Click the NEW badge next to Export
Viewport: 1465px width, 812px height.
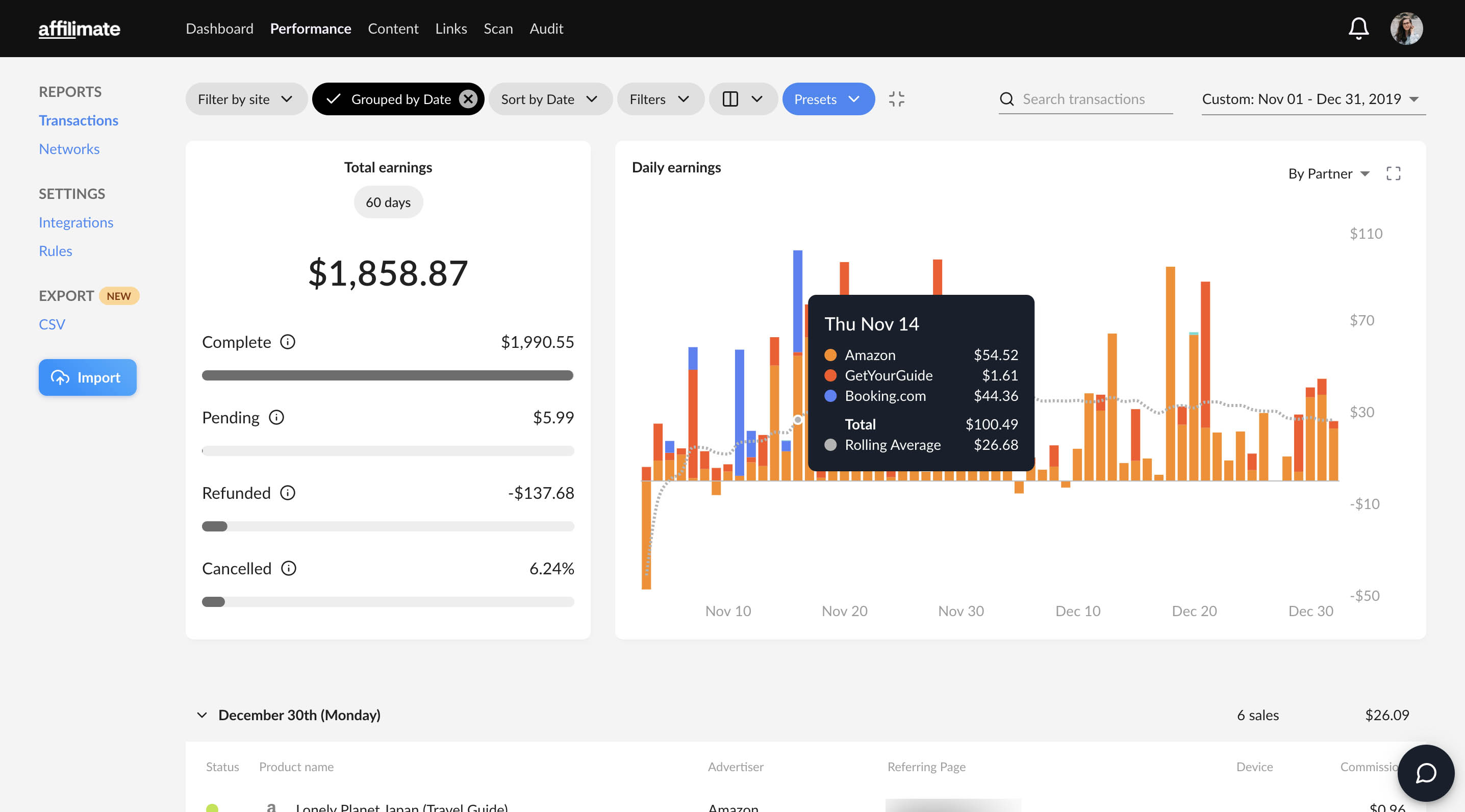pos(119,296)
